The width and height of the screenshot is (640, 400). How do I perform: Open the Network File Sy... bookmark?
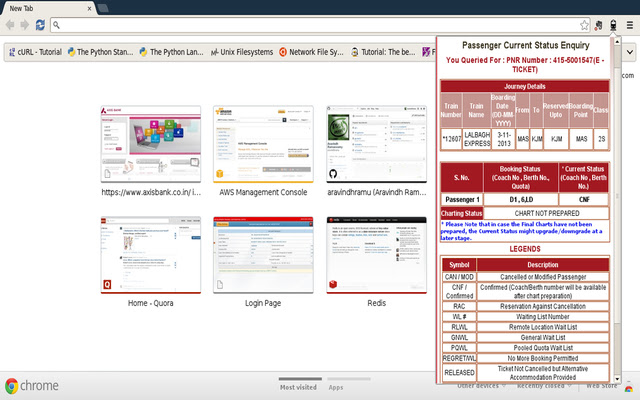(x=311, y=52)
